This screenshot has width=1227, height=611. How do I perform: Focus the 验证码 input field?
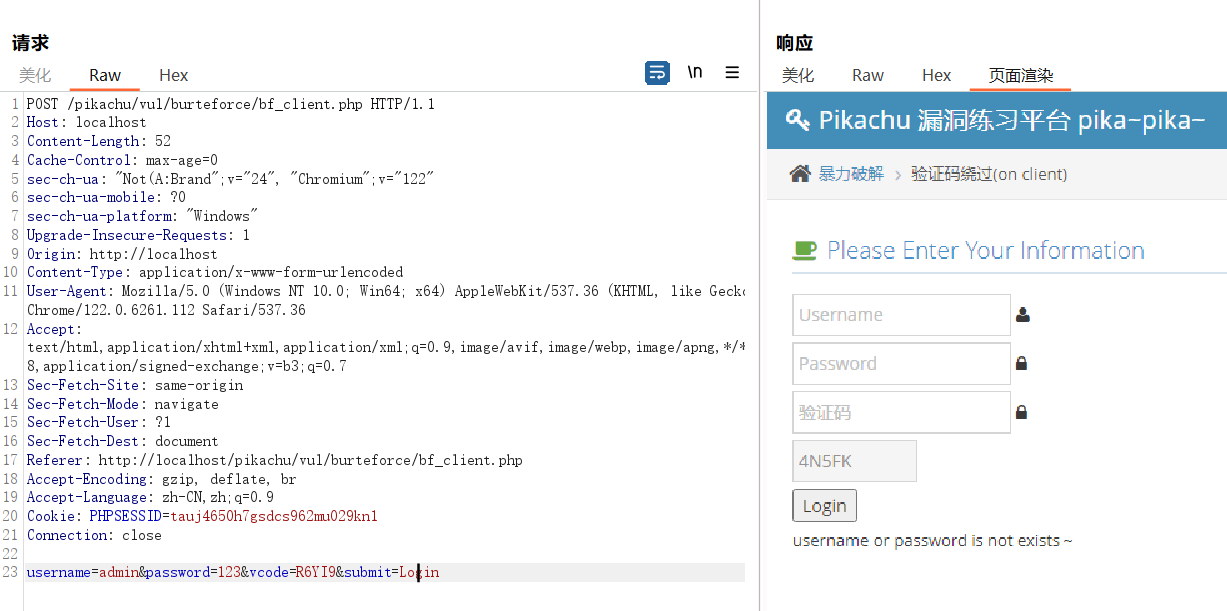point(901,412)
